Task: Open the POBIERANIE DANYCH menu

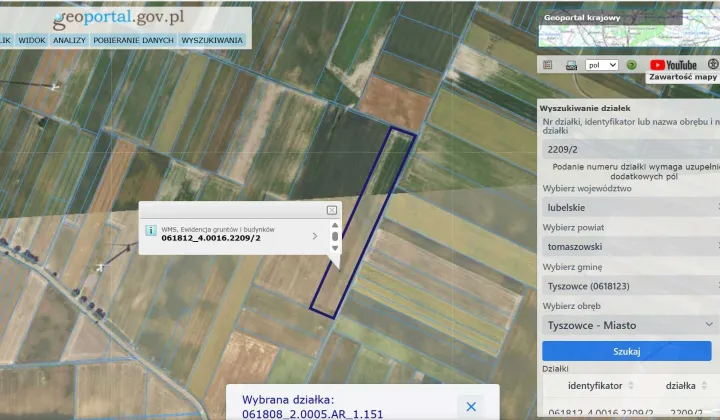Action: tap(133, 40)
